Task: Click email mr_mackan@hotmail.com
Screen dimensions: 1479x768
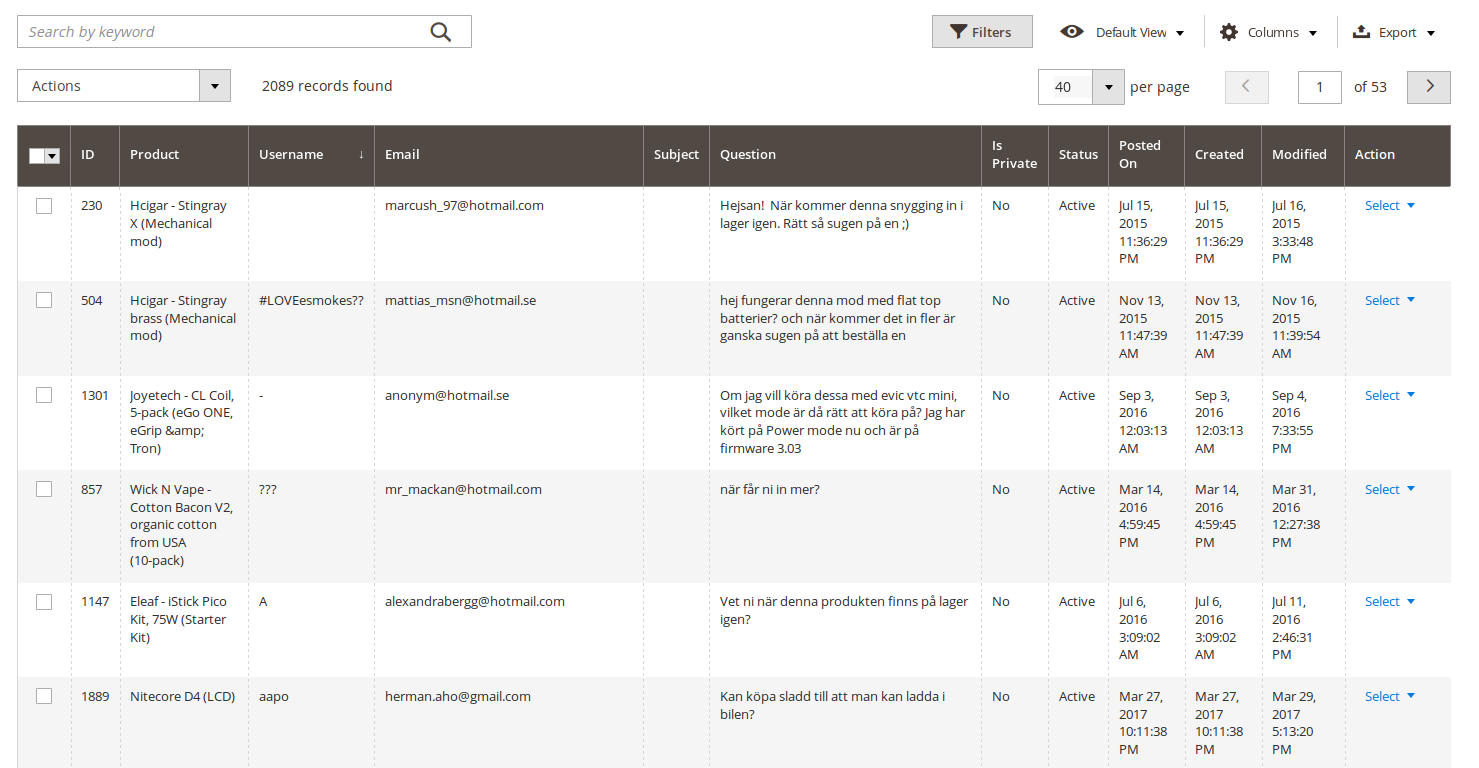Action: (463, 489)
